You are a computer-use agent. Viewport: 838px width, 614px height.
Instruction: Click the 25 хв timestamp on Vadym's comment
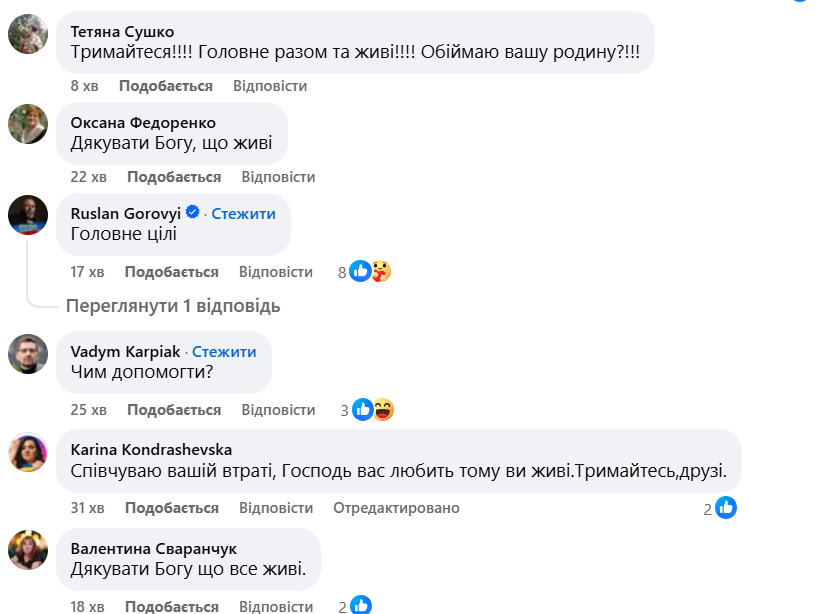click(89, 410)
